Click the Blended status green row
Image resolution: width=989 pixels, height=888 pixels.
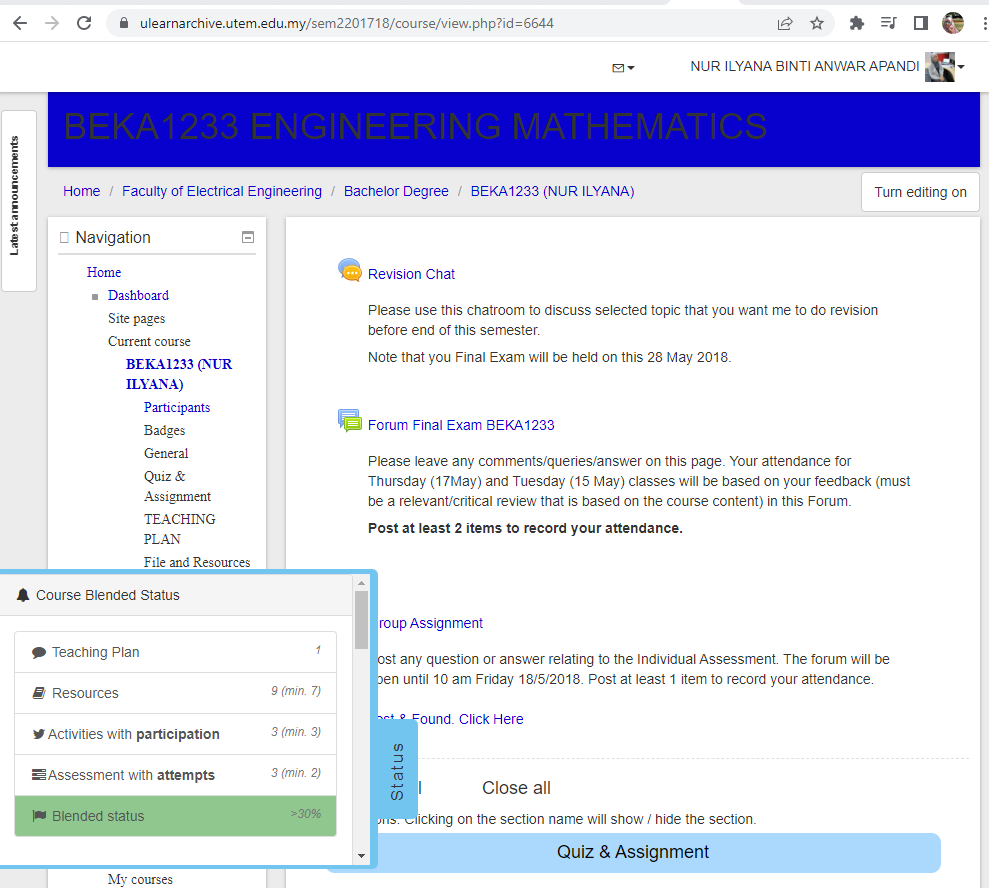(176, 816)
